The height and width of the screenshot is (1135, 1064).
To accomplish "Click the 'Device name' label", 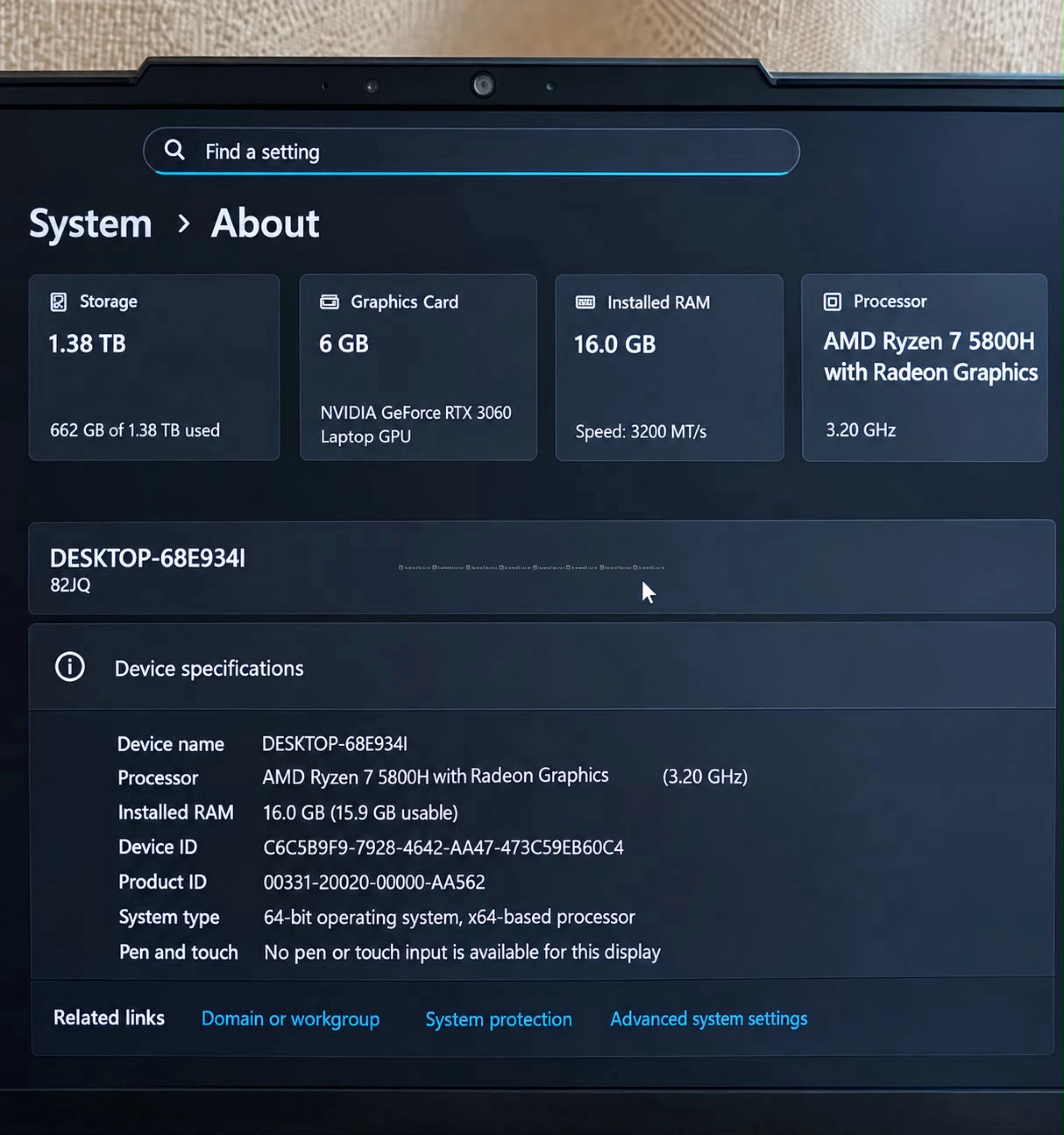I will [170, 745].
